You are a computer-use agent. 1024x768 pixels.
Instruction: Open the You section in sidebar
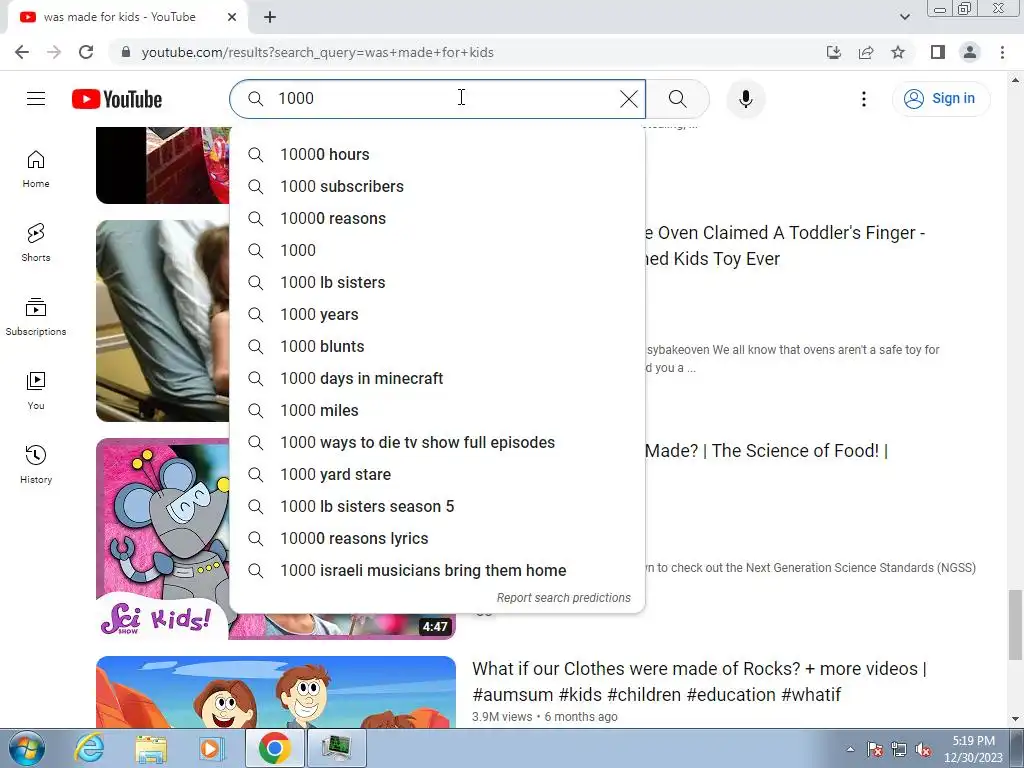(x=36, y=391)
